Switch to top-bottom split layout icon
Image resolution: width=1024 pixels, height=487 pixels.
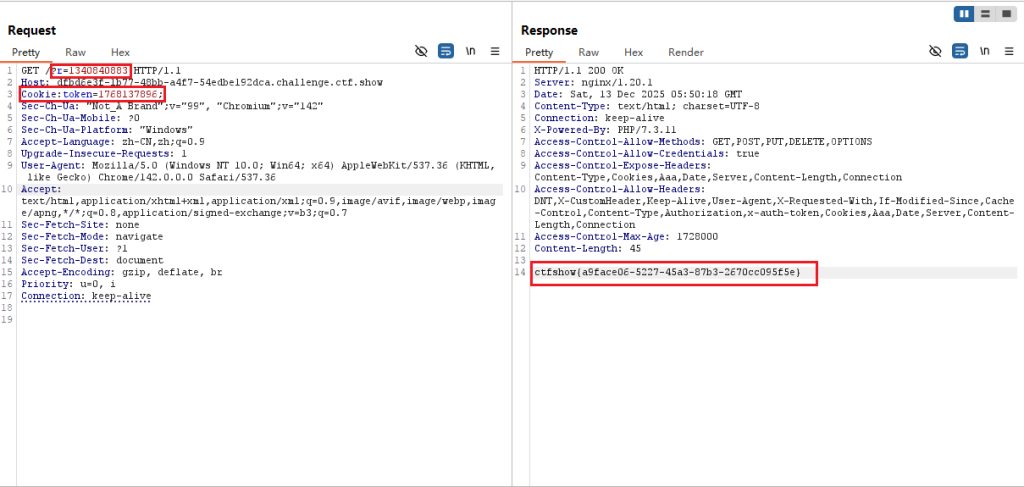point(986,14)
